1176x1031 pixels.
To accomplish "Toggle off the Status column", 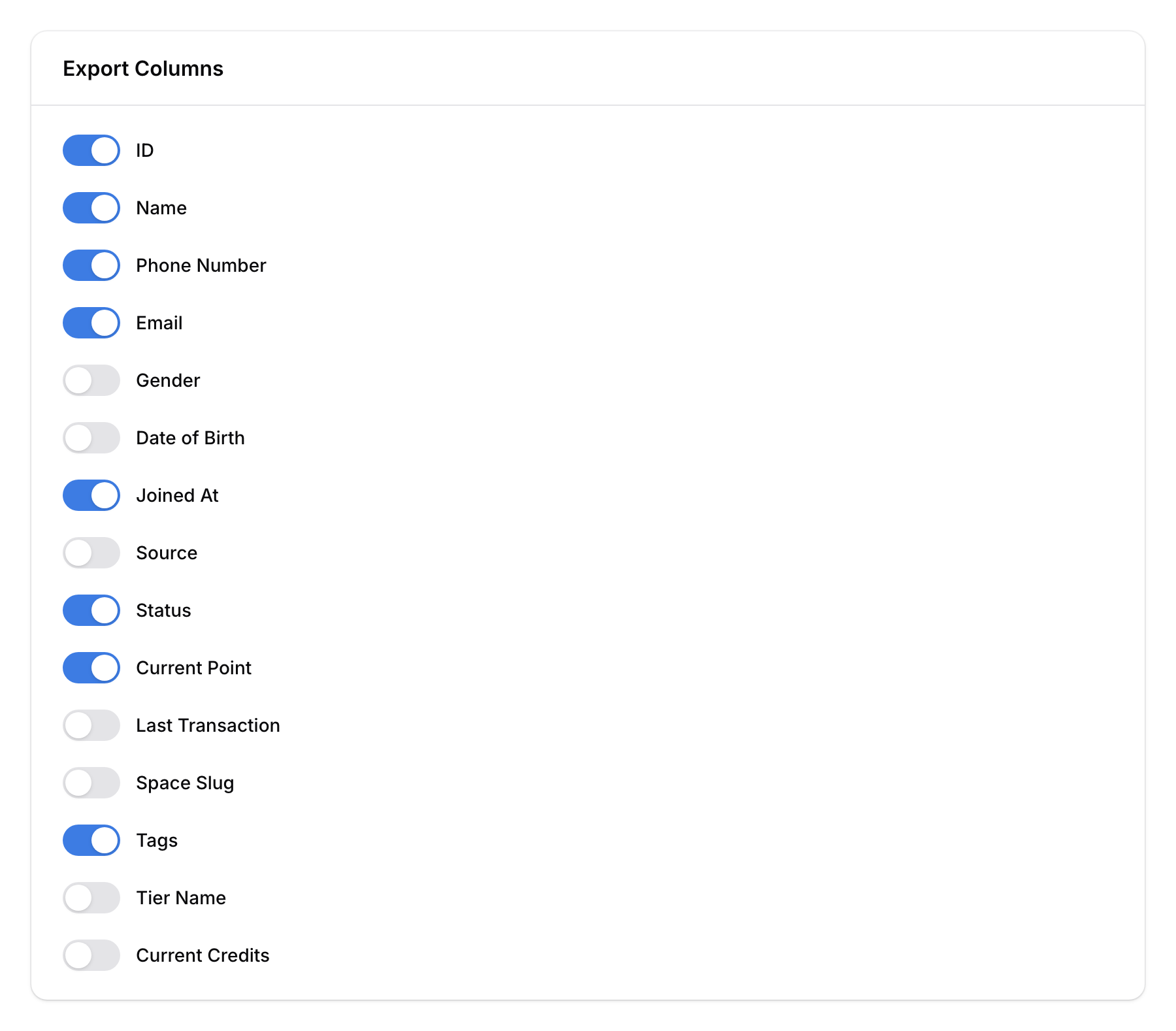I will (91, 610).
